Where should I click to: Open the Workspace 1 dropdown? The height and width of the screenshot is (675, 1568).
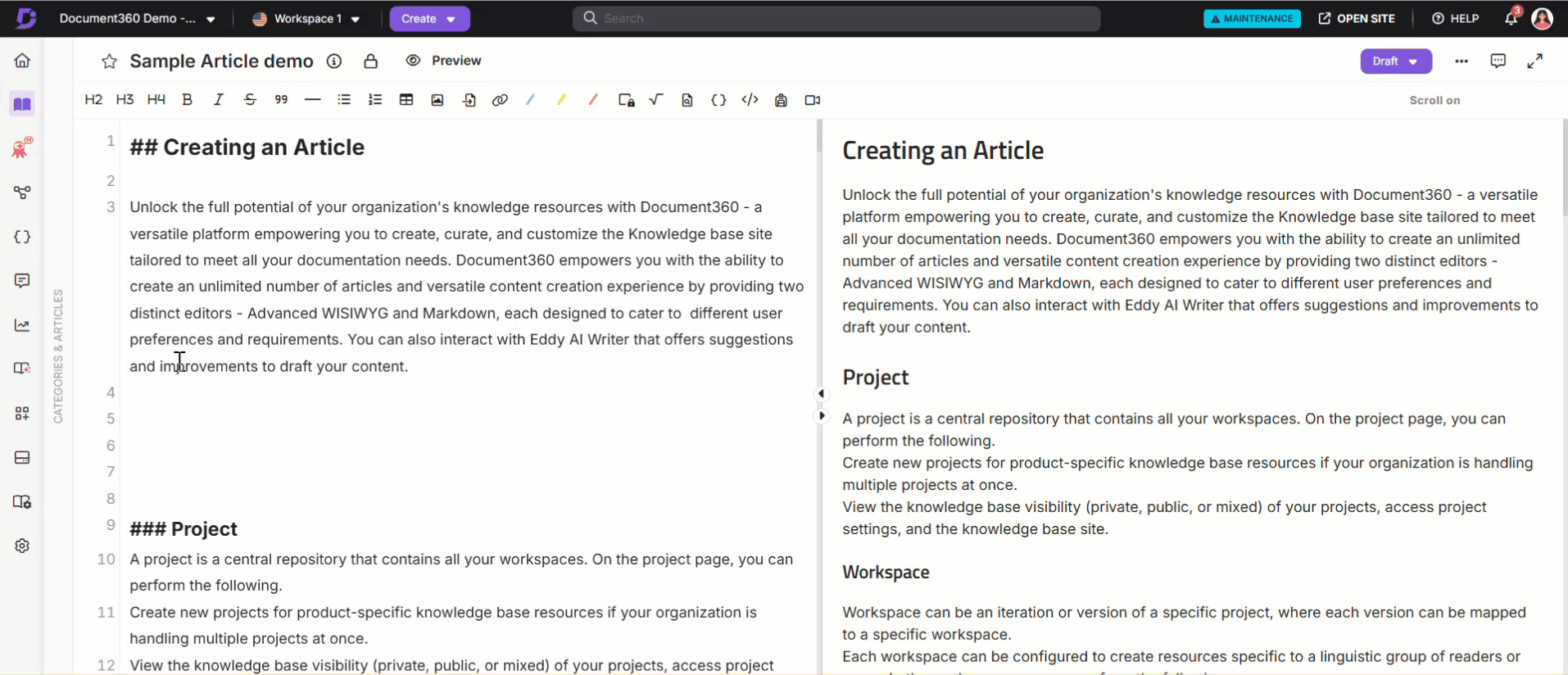tap(306, 19)
